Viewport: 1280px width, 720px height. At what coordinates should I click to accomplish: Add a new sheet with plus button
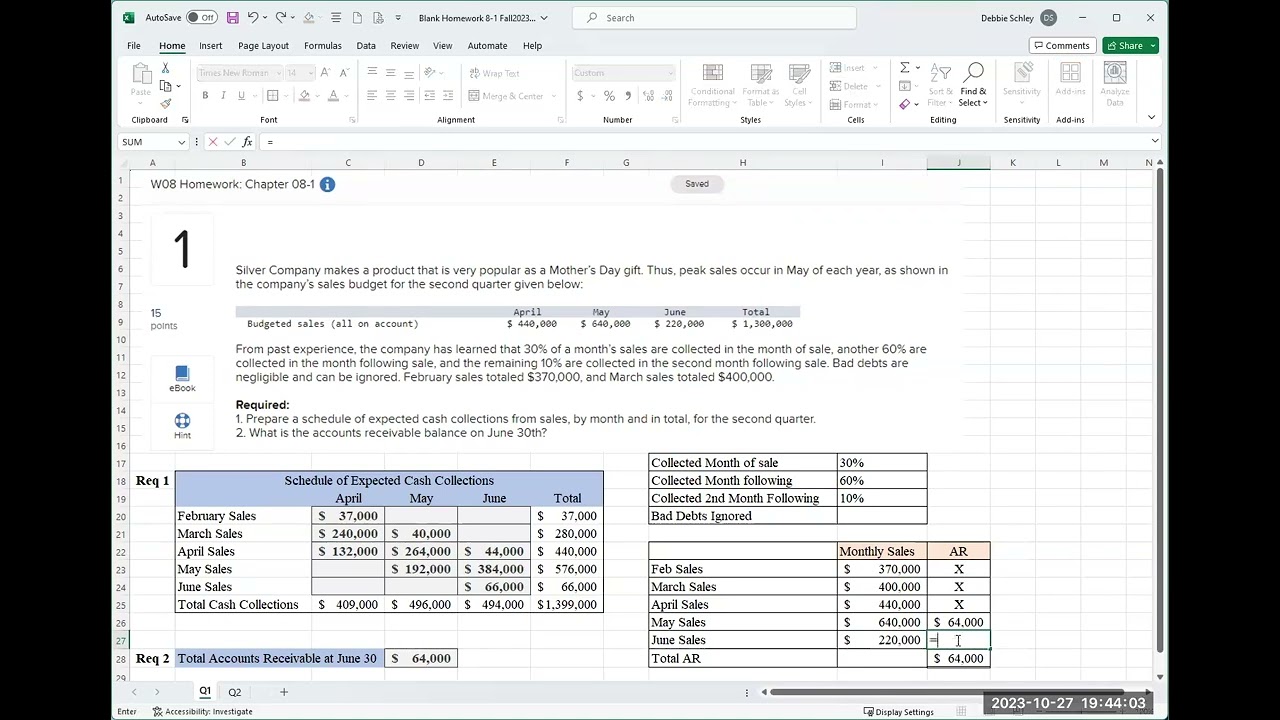click(283, 692)
